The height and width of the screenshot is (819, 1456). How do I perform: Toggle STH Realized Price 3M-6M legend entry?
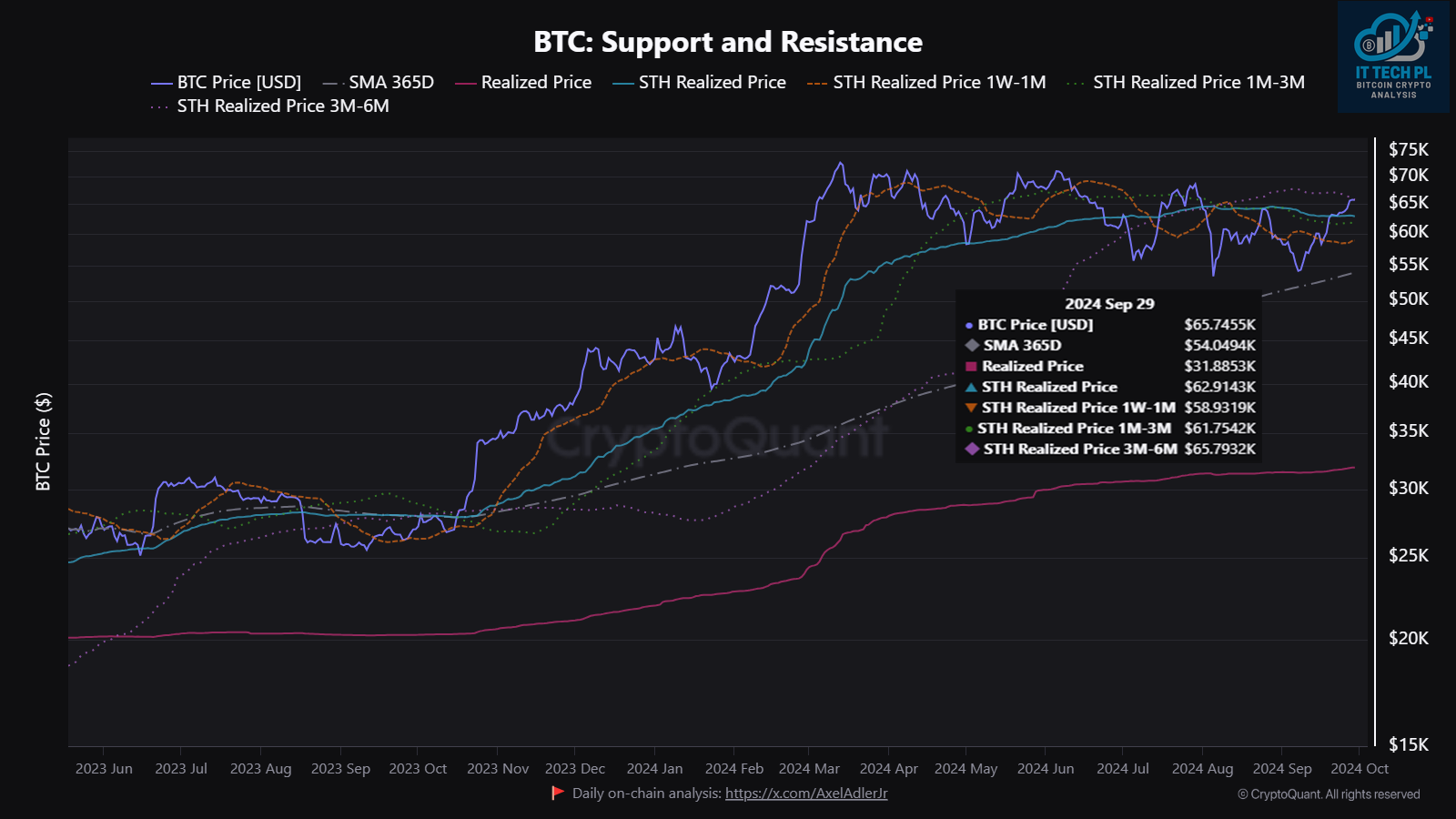270,106
